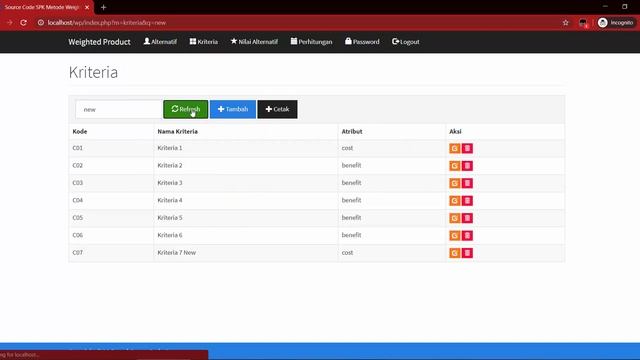Image resolution: width=640 pixels, height=360 pixels.
Task: Focus the search field containing 'new'
Action: click(x=119, y=109)
